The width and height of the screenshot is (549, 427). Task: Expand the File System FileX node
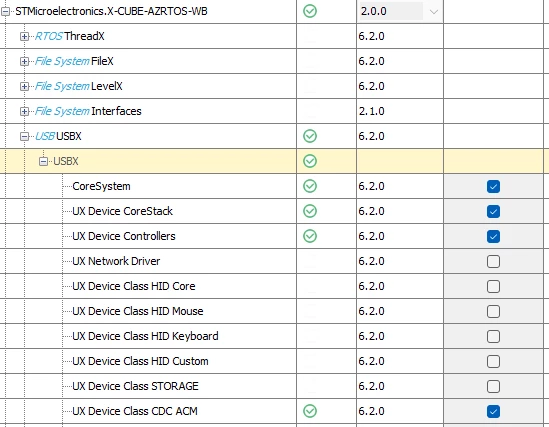pos(24,62)
